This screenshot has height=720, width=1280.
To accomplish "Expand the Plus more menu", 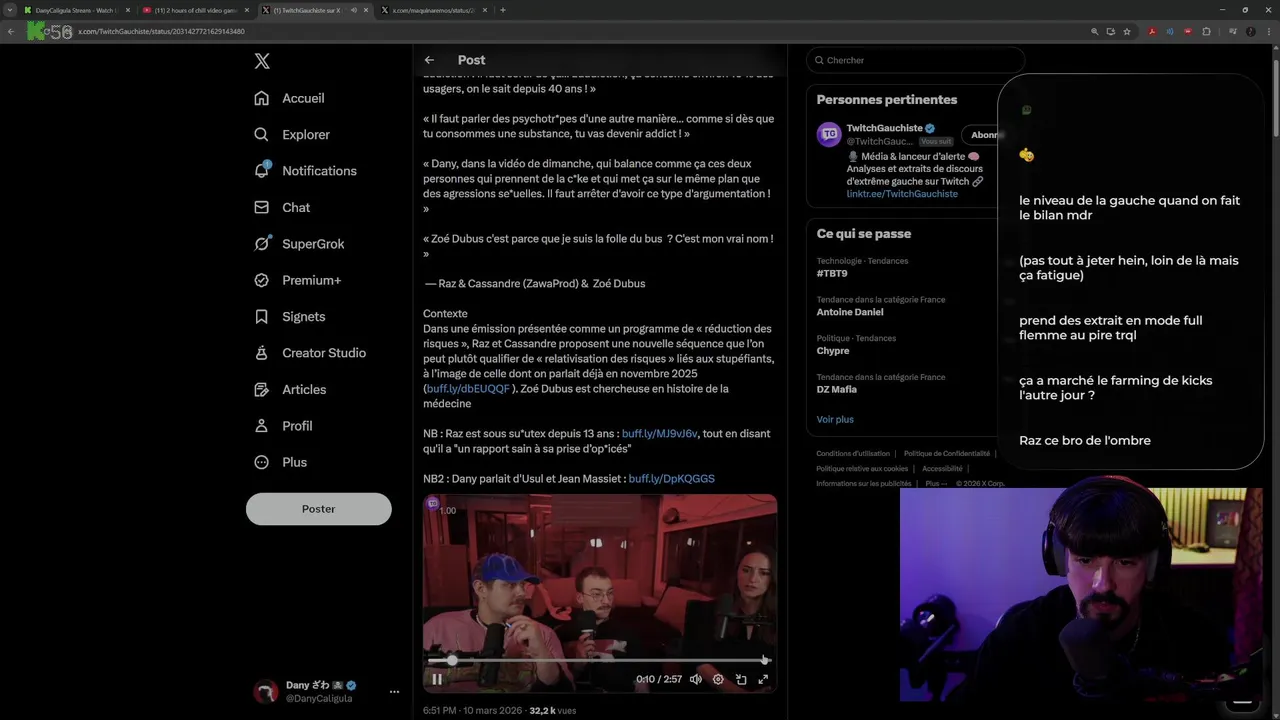I will click(x=280, y=462).
